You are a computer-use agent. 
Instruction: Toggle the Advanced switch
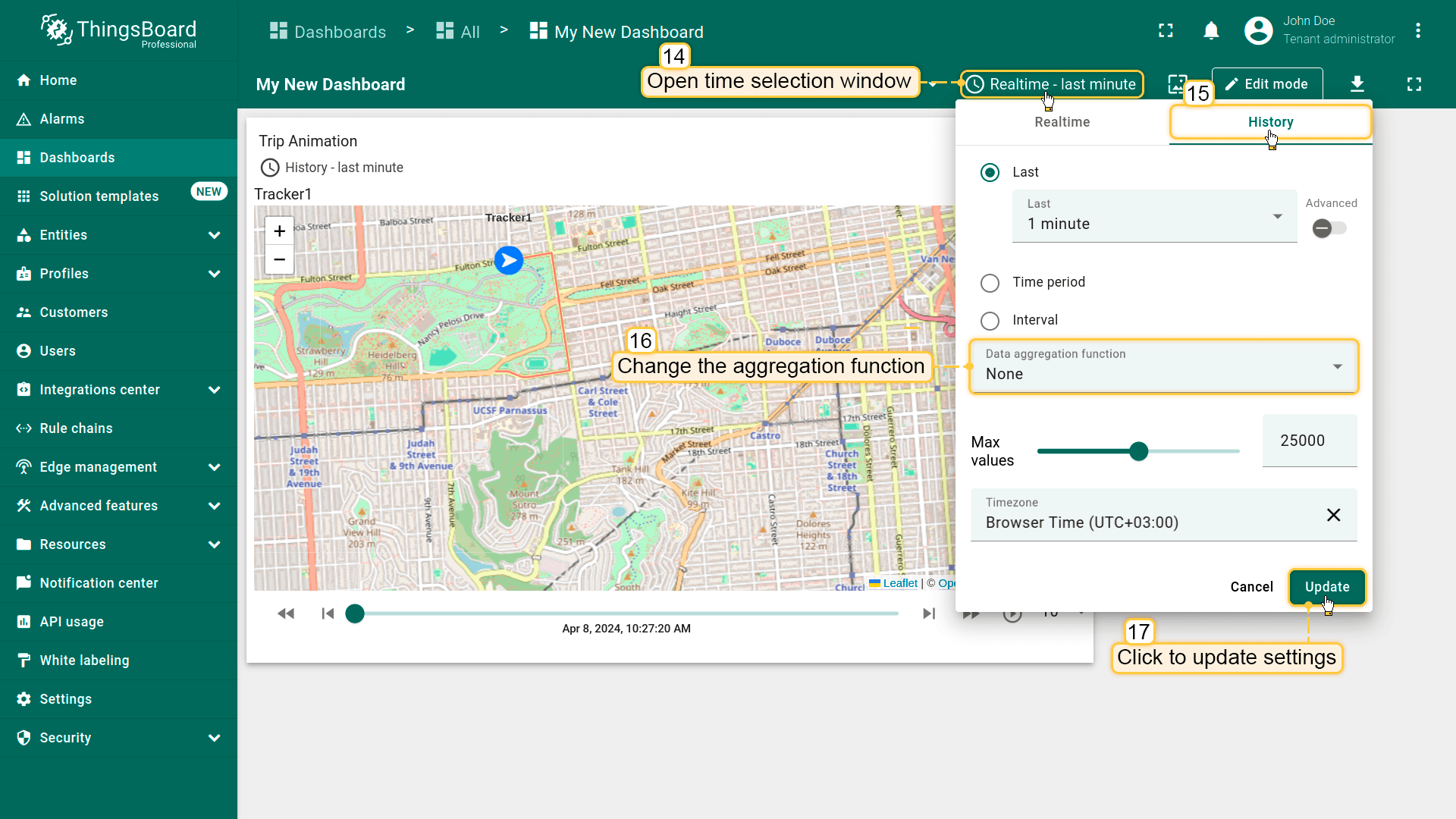pos(1329,228)
